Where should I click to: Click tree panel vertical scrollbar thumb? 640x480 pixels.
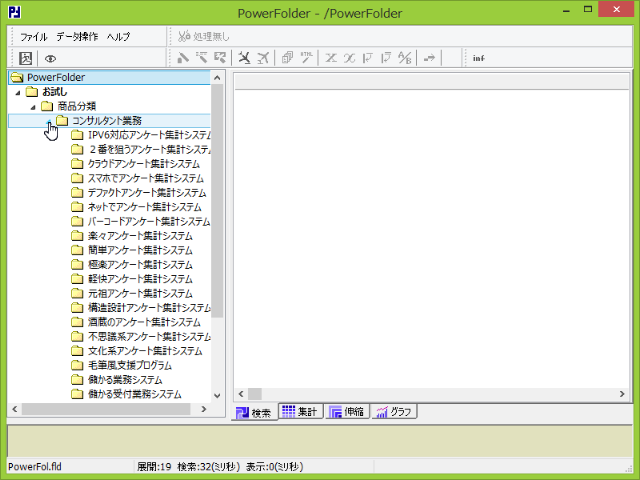coord(217,201)
